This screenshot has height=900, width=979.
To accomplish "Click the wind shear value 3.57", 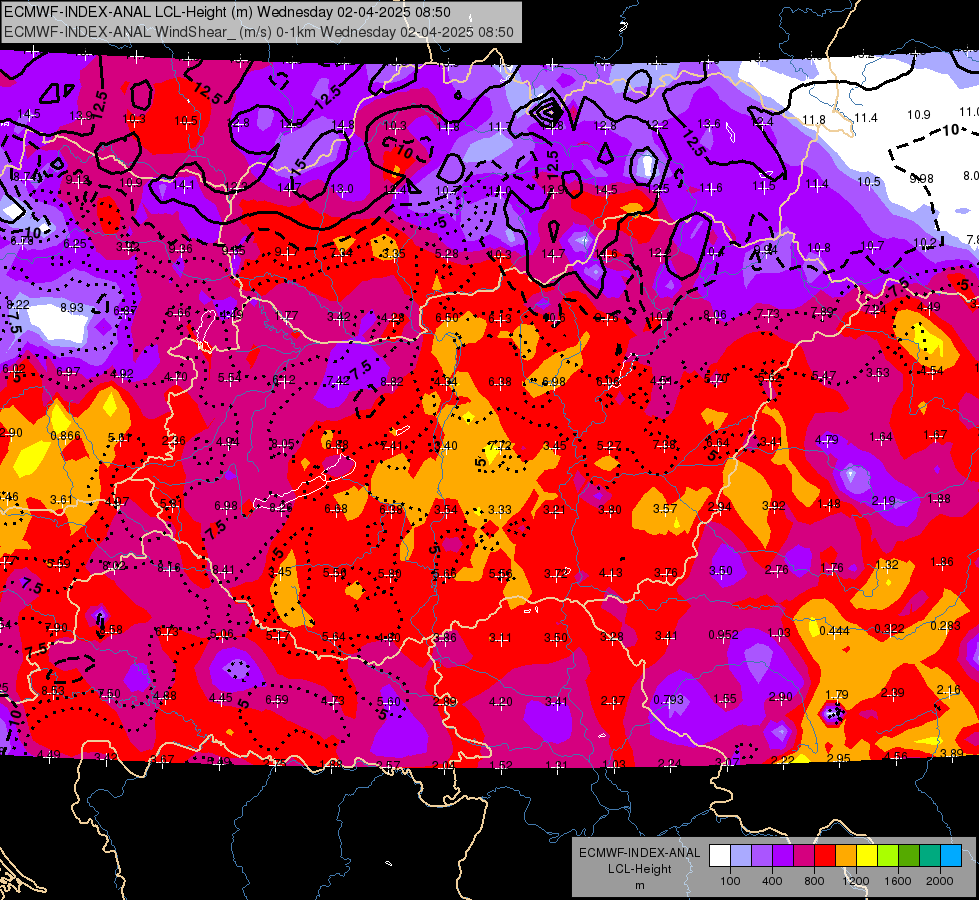I will (x=665, y=508).
